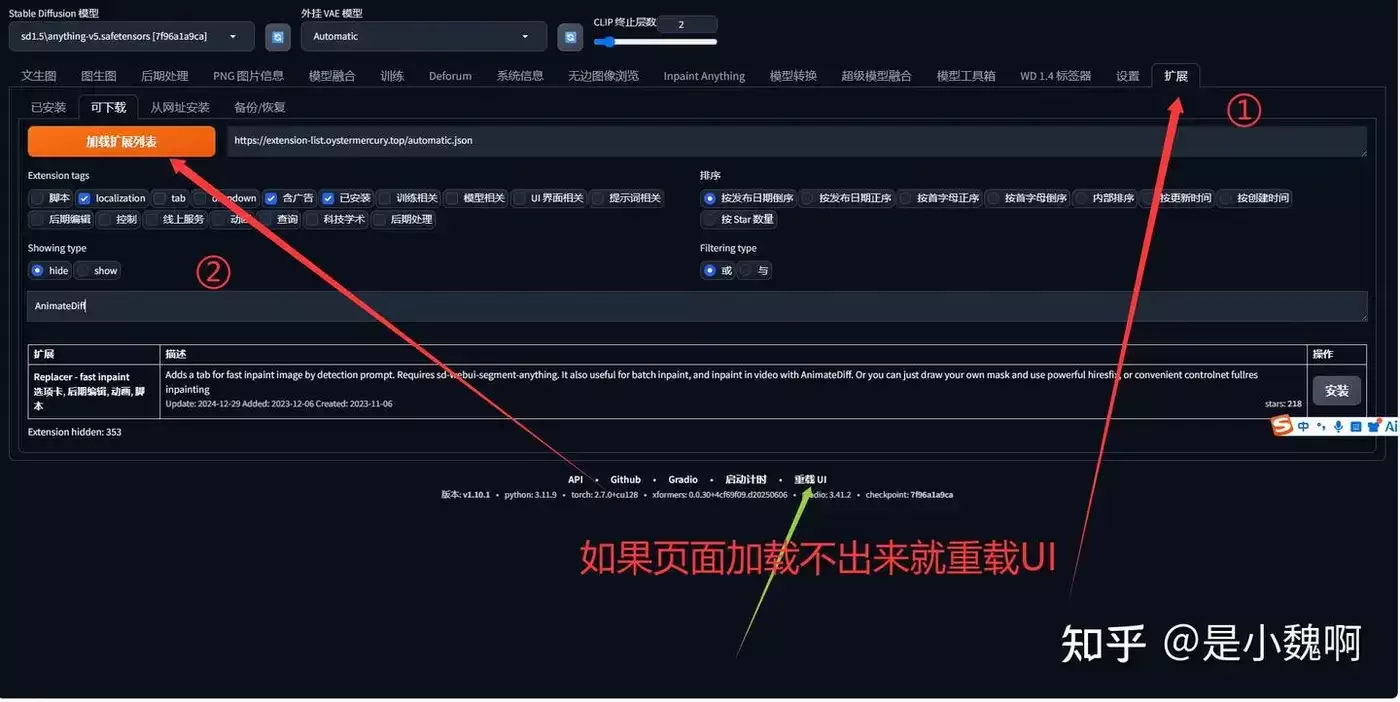
Task: Adjust the CLIP 终止层数 slider
Action: point(655,42)
